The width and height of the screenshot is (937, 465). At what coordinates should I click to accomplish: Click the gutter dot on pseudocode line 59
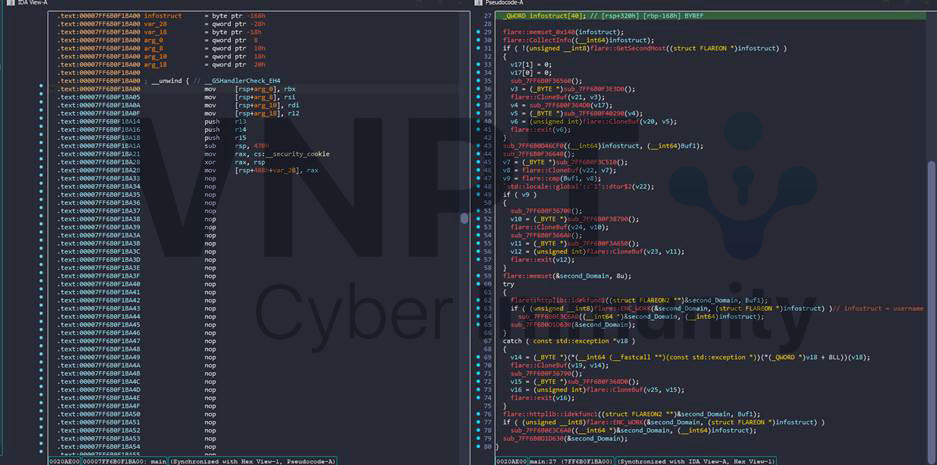pos(479,276)
